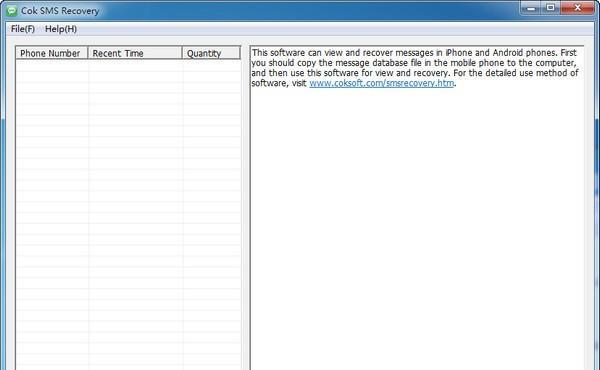
Task: Sort by Recent Time column header
Action: 135,53
